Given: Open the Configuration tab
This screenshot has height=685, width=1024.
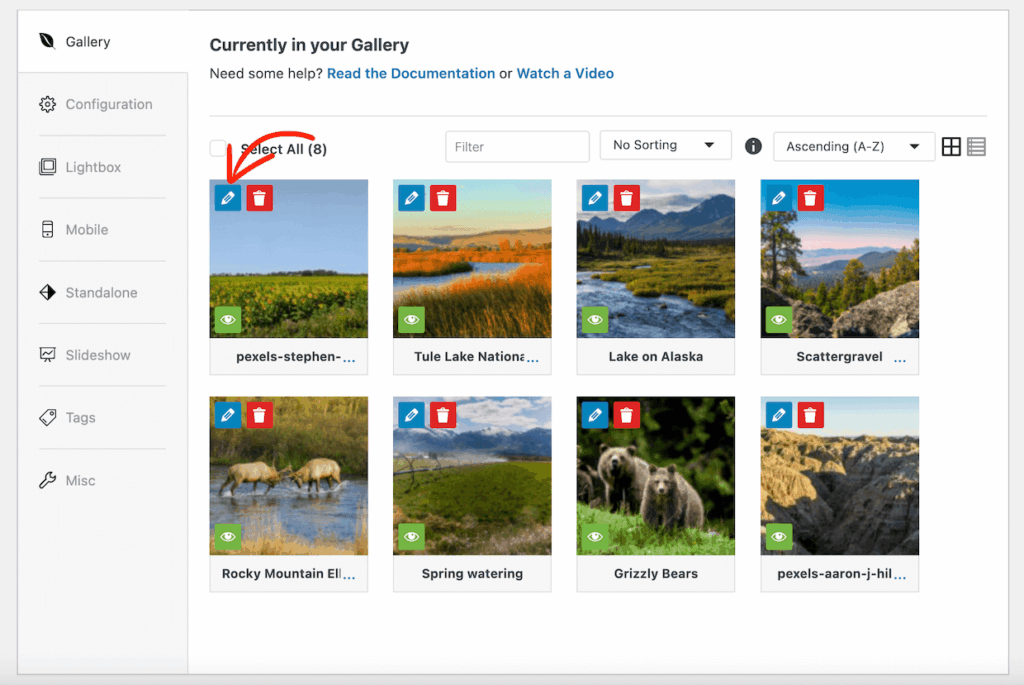Looking at the screenshot, I should click(108, 104).
